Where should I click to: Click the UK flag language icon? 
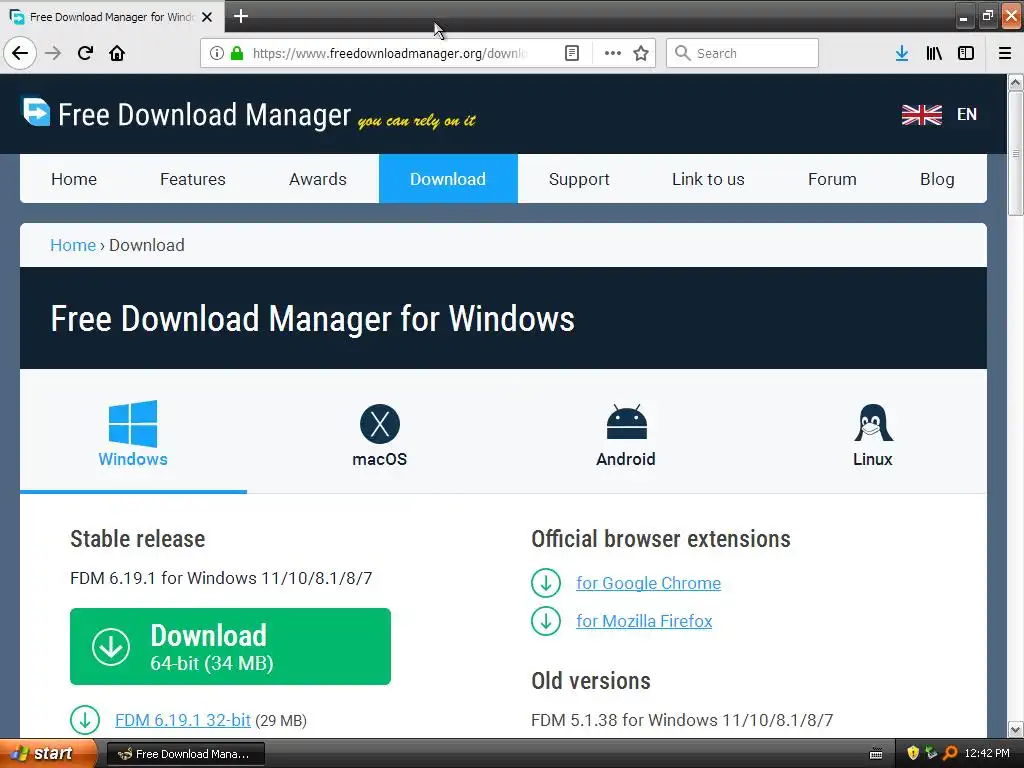(x=921, y=114)
